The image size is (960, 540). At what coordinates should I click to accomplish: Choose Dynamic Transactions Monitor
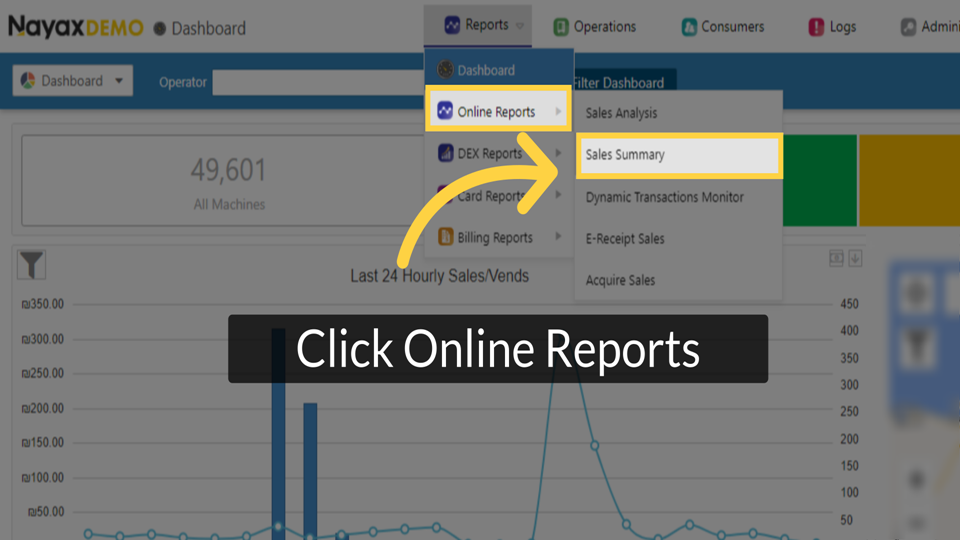pos(678,197)
